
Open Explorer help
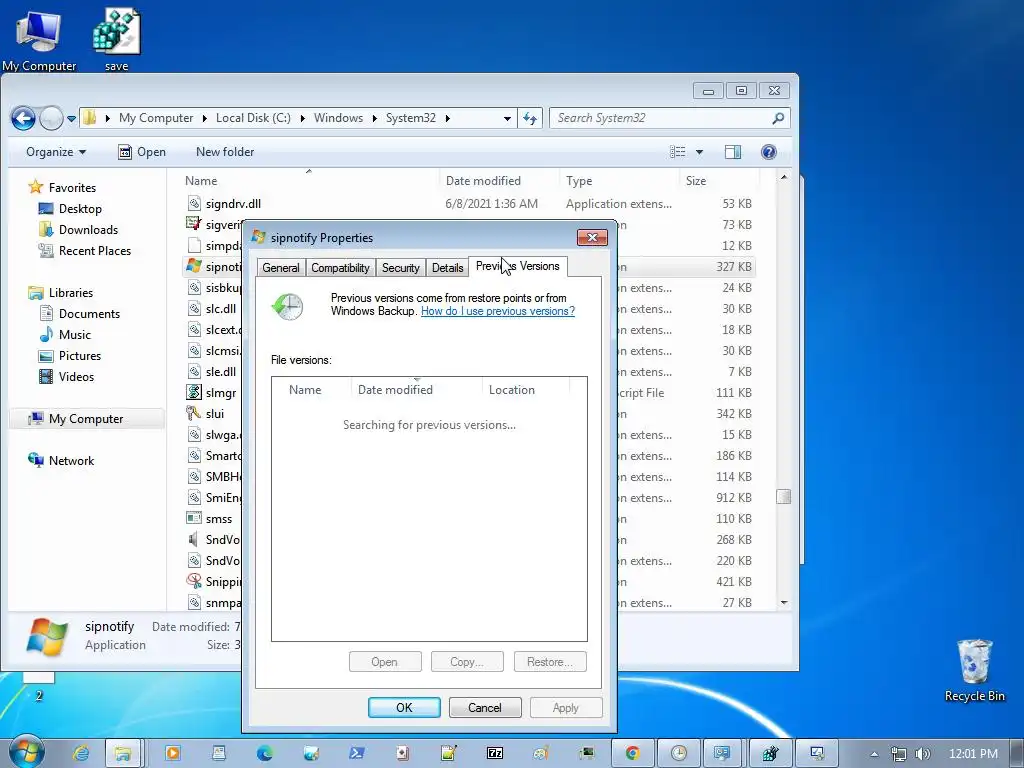pyautogui.click(x=769, y=152)
